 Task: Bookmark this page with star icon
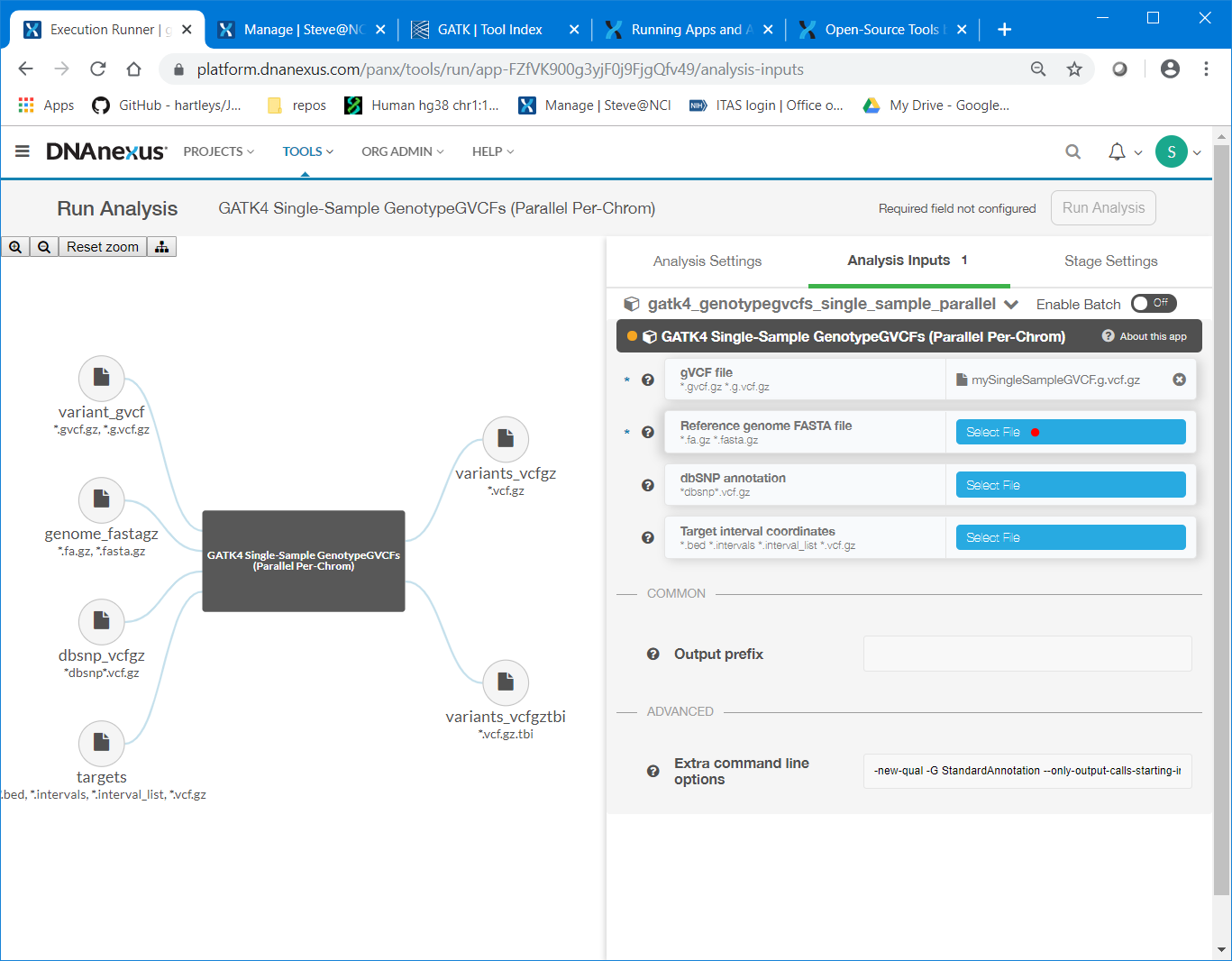1074,69
